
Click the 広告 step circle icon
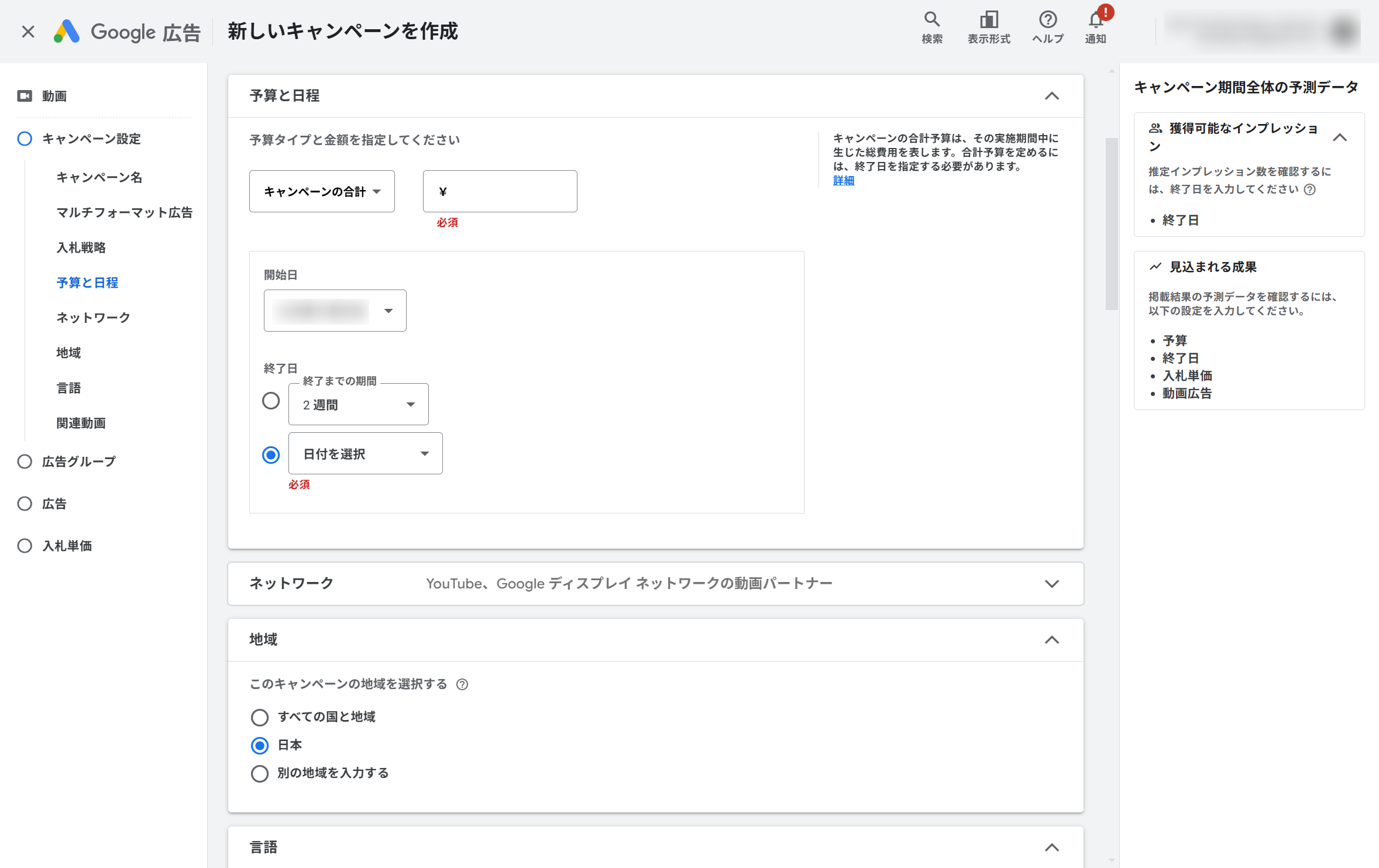[25, 504]
